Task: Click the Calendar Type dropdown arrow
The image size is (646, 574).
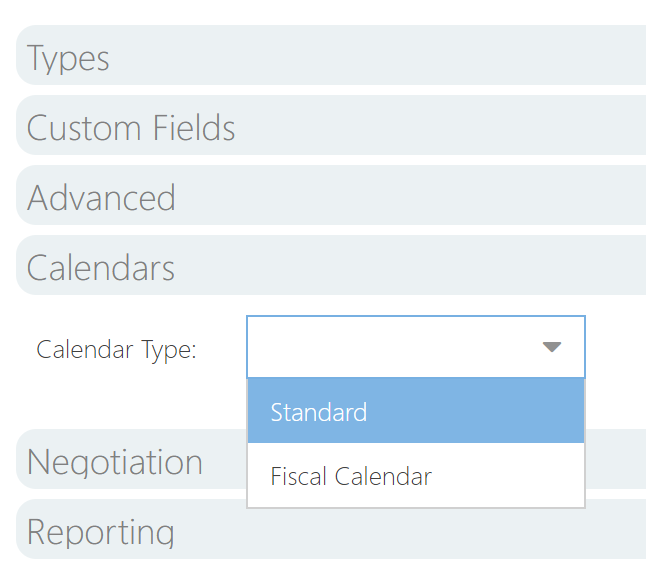Action: (552, 347)
